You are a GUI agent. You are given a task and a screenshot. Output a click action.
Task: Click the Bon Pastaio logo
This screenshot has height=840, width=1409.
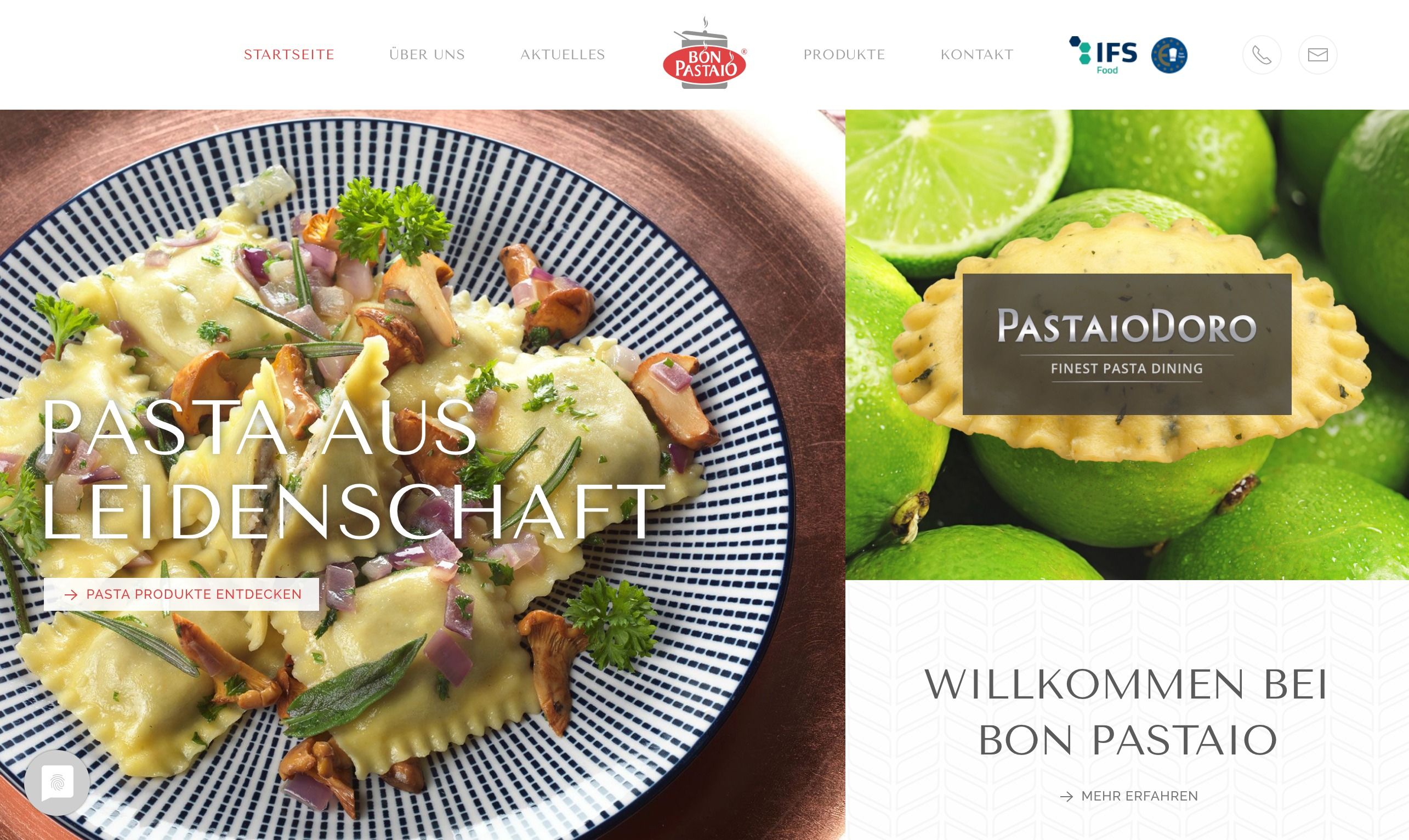tap(705, 53)
